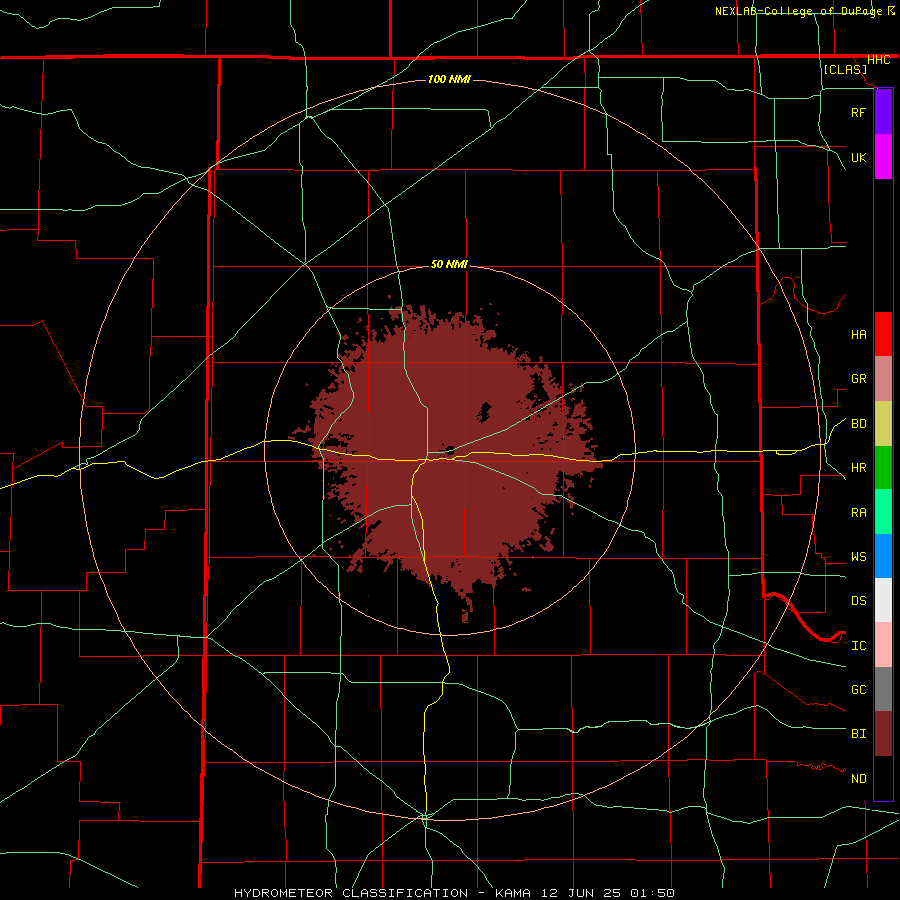Click the HHC product code text
The height and width of the screenshot is (900, 900).
click(x=878, y=60)
